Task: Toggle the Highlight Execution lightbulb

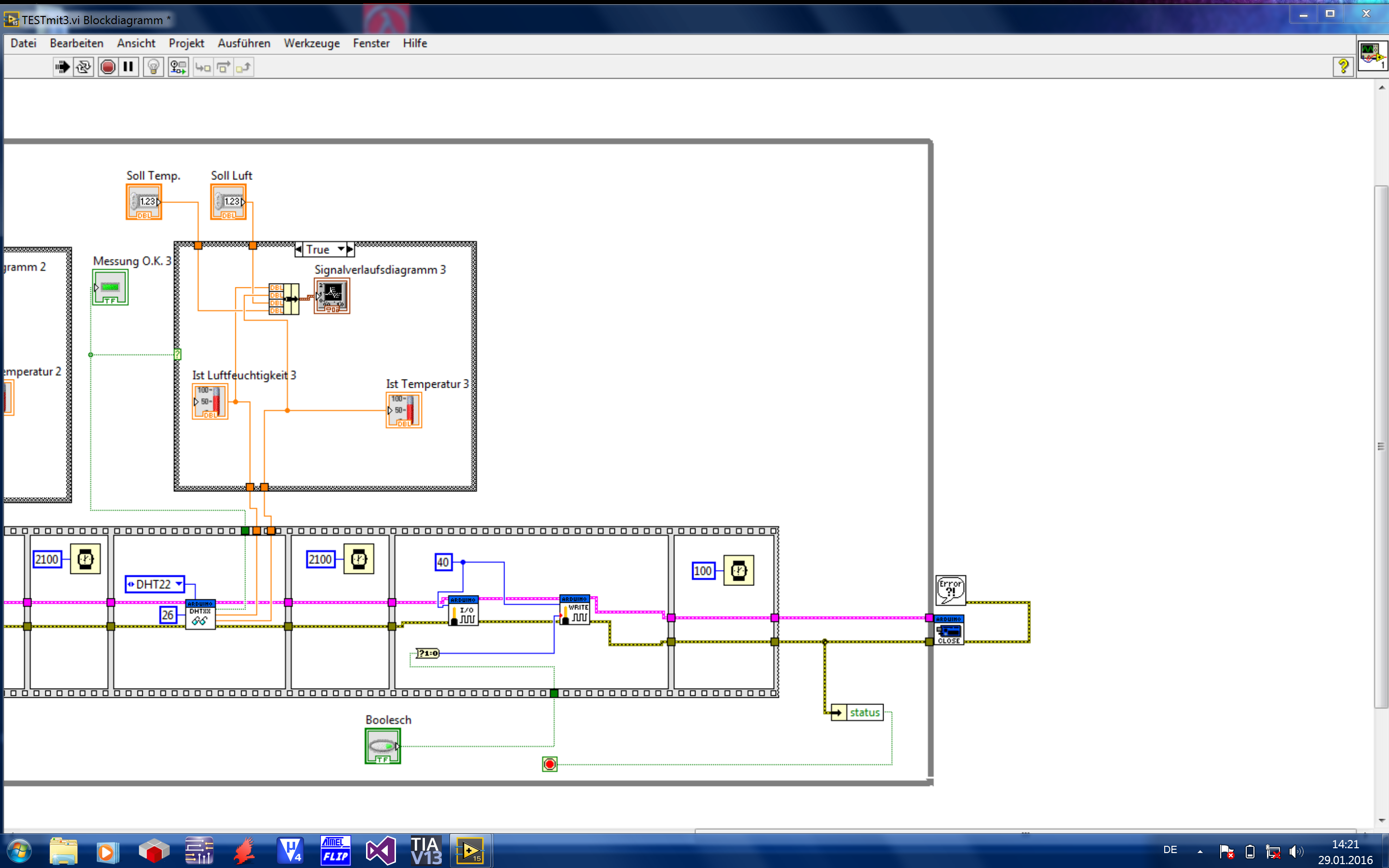Action: (x=153, y=67)
